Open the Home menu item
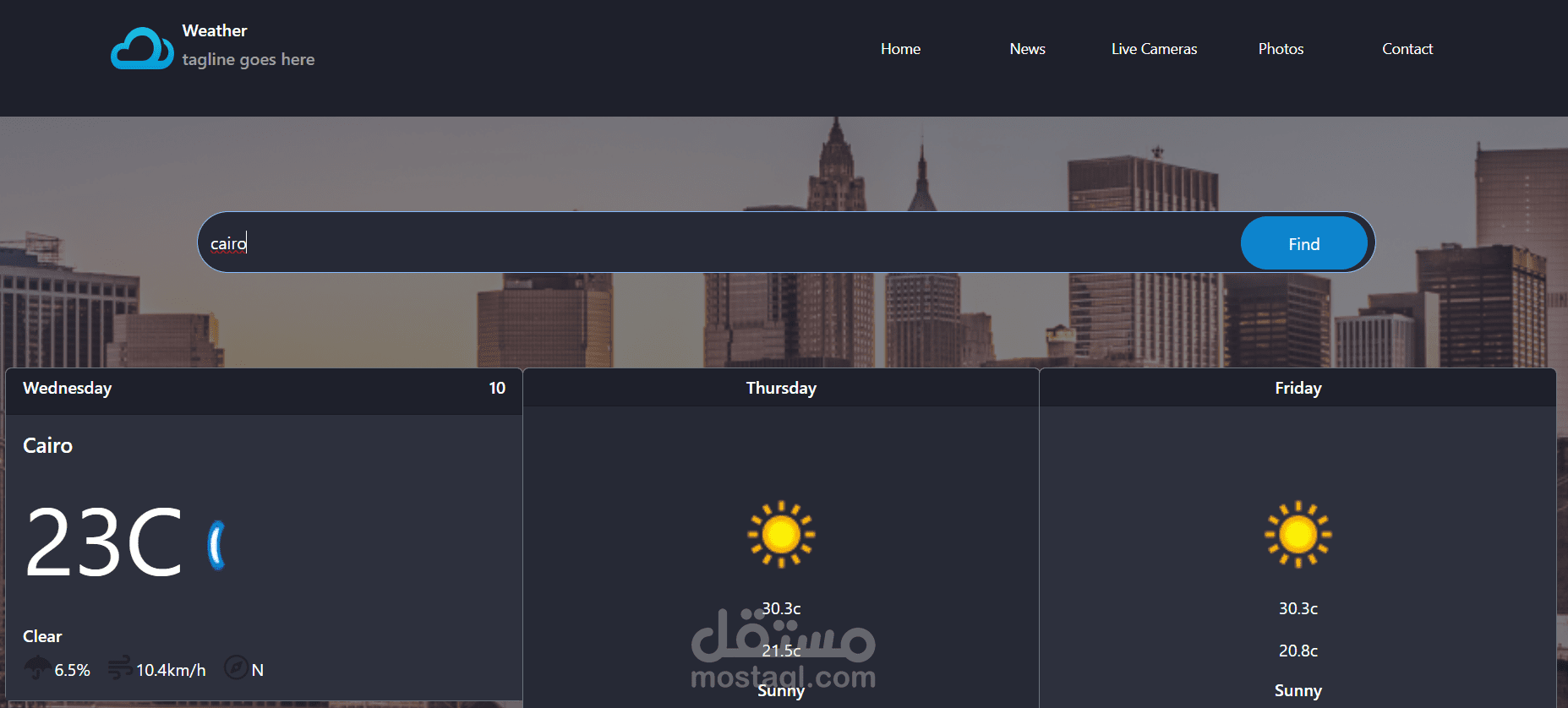Viewport: 1568px width, 708px height. pos(900,49)
